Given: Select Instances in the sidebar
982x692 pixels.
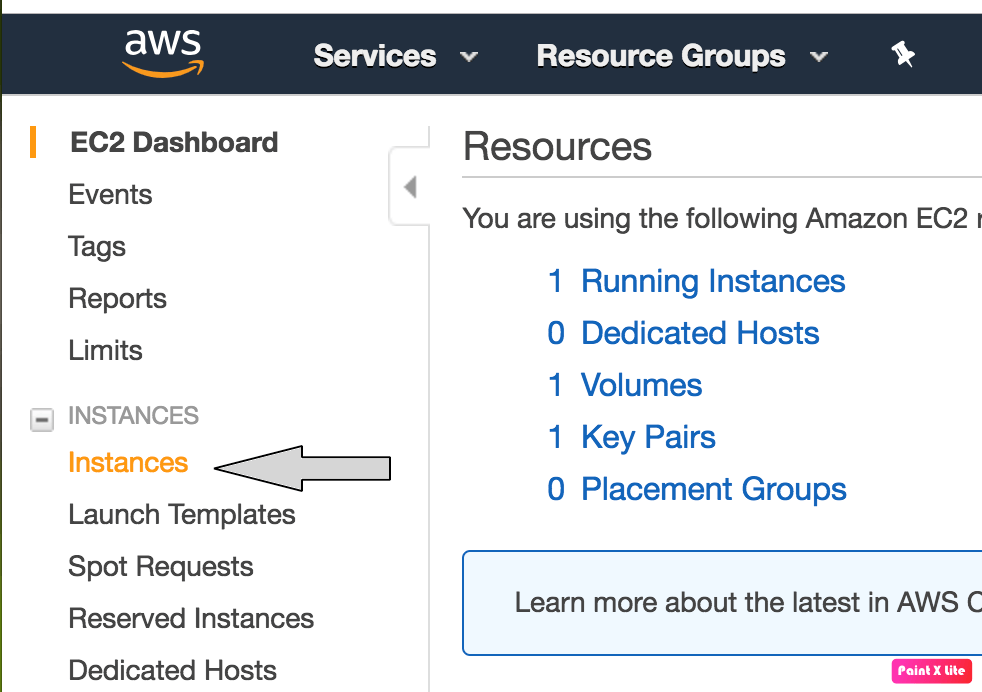Looking at the screenshot, I should pos(128,463).
